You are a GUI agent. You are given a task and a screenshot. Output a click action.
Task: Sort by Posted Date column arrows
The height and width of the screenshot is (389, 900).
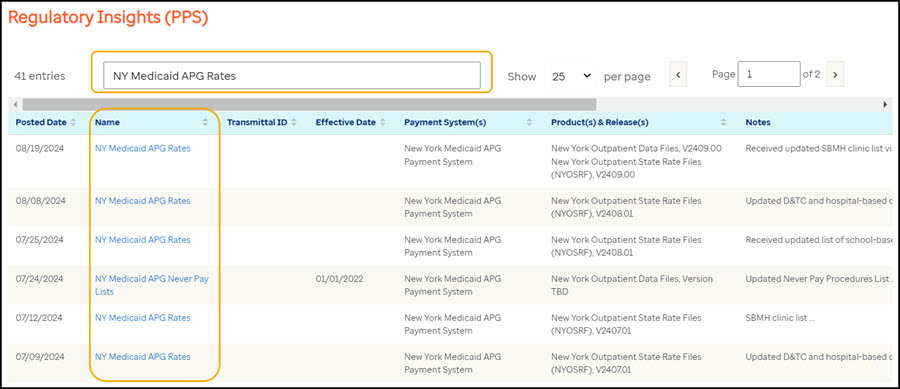tap(73, 122)
